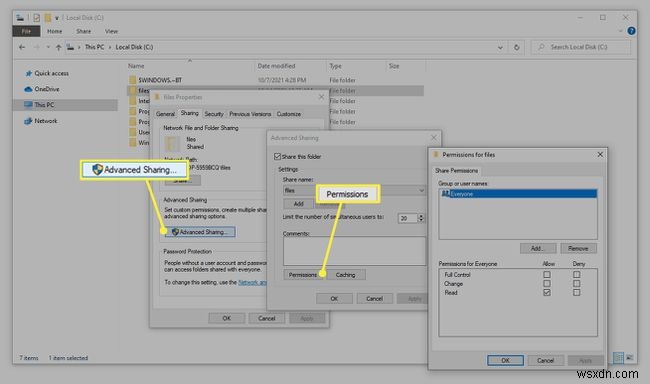Open the quick access toolbar customize arrow
Image resolution: width=650 pixels, height=384 pixels.
click(57, 18)
